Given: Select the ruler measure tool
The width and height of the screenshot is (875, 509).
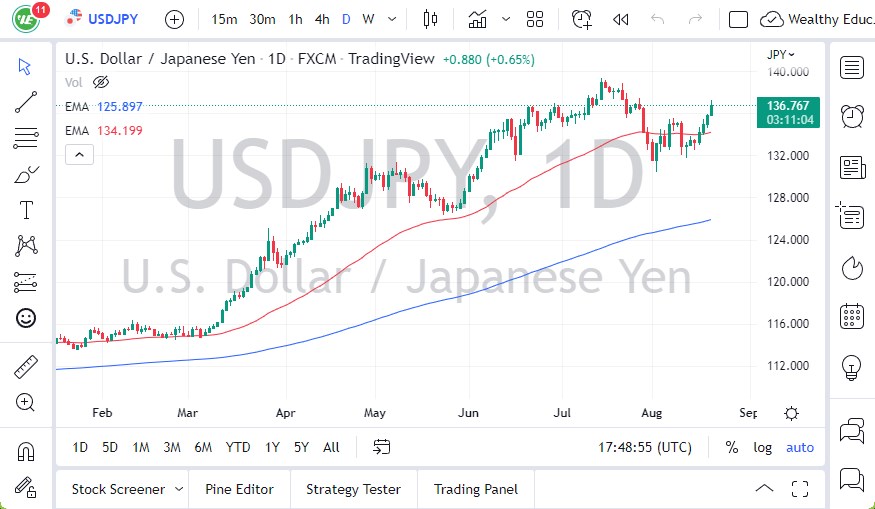Looking at the screenshot, I should [26, 367].
